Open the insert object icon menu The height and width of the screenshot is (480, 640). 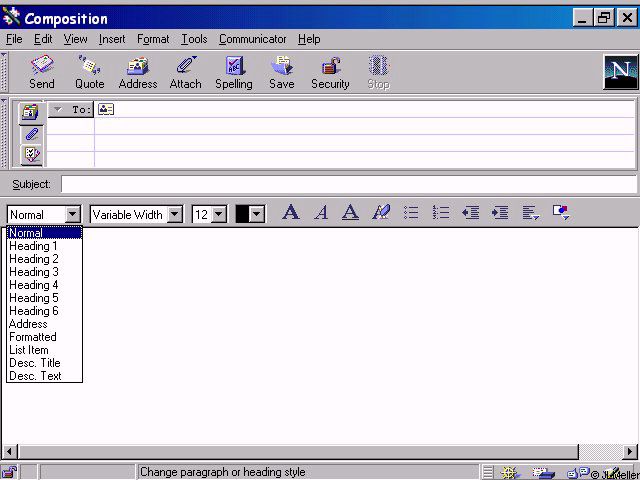561,213
